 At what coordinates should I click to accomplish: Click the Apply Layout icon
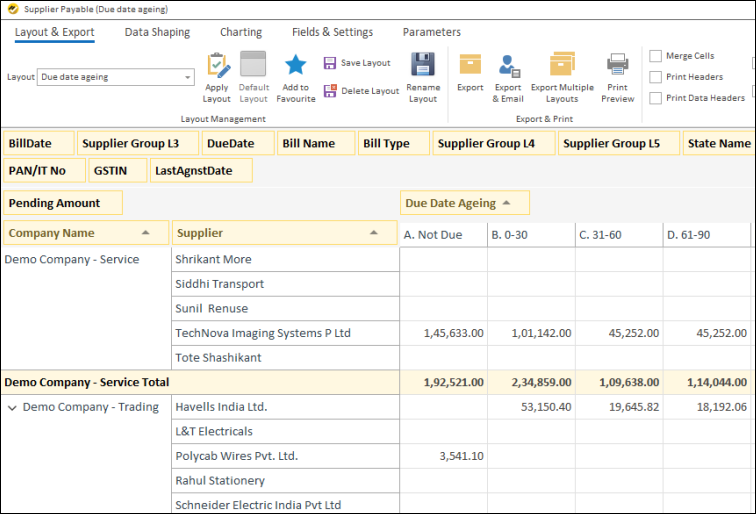(x=217, y=66)
